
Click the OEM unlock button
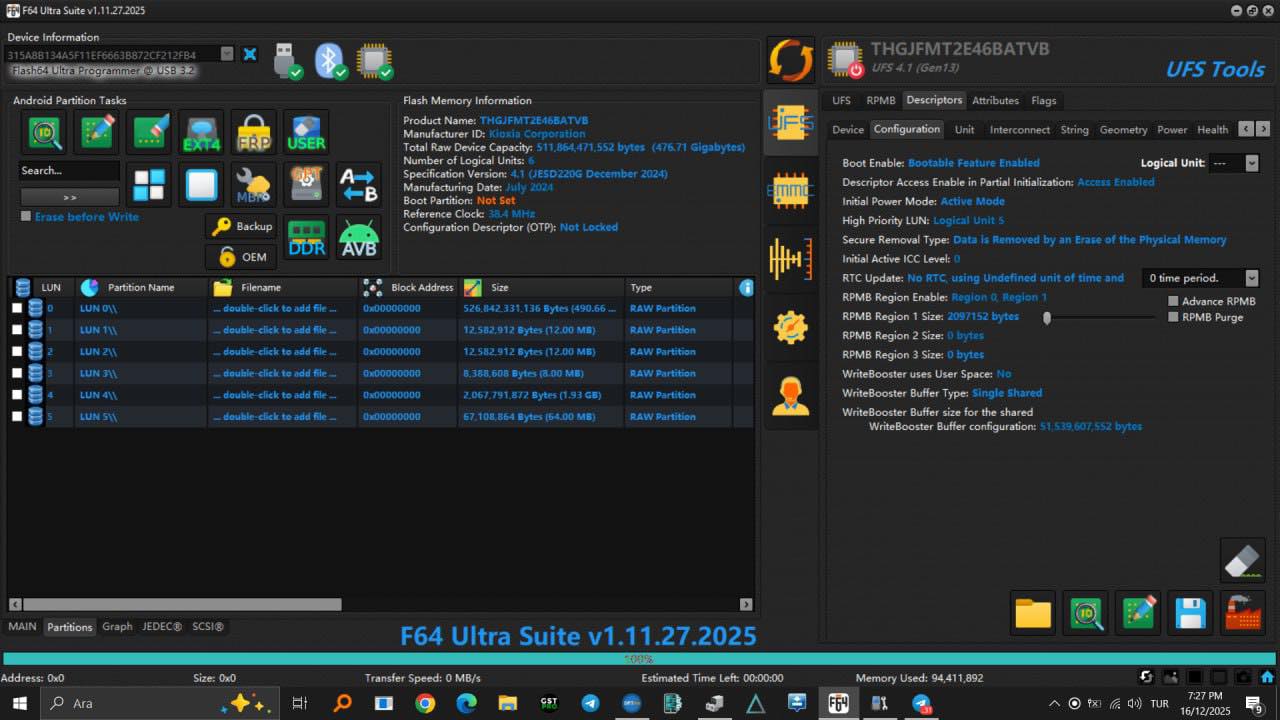[242, 257]
